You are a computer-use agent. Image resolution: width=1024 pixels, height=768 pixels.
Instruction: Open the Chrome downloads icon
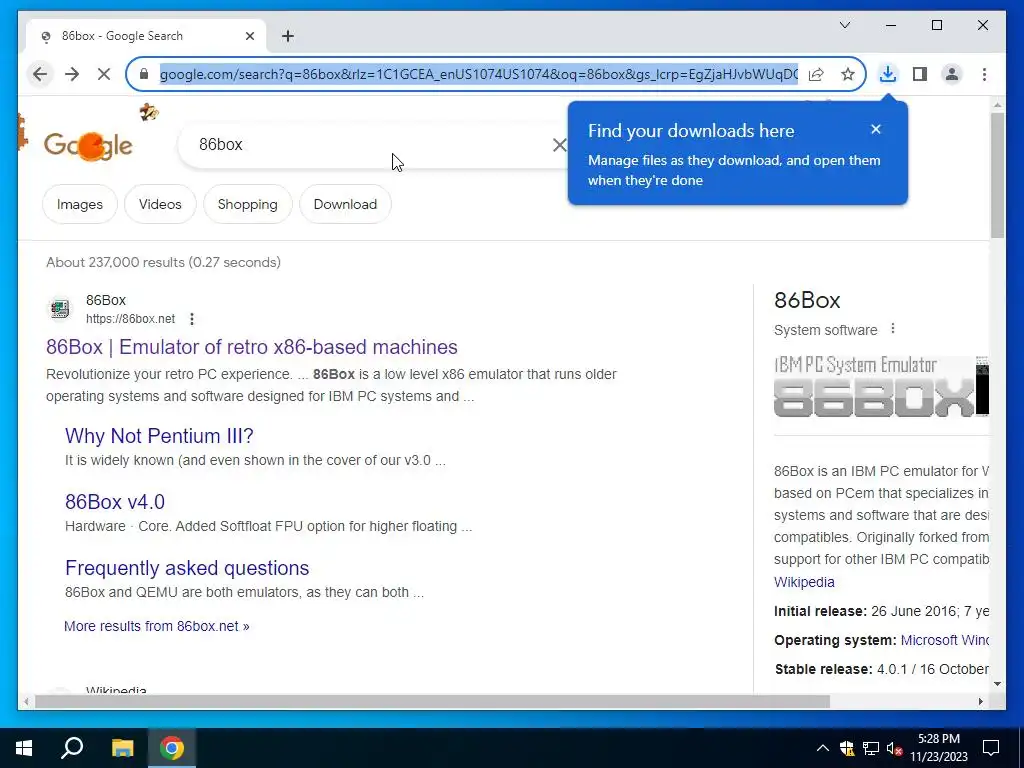click(888, 74)
